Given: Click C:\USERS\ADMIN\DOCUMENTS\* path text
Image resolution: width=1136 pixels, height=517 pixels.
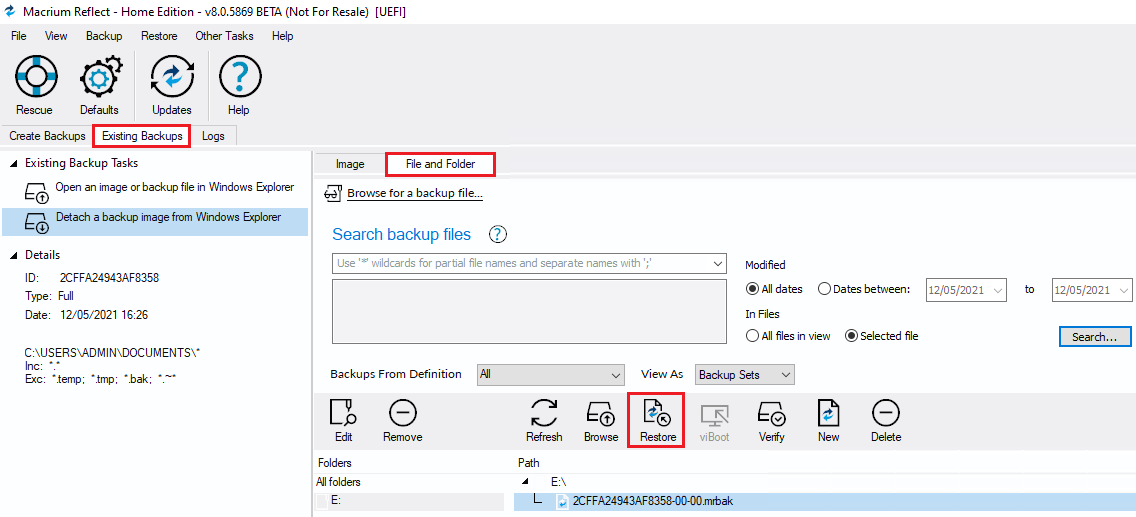Looking at the screenshot, I should [112, 352].
